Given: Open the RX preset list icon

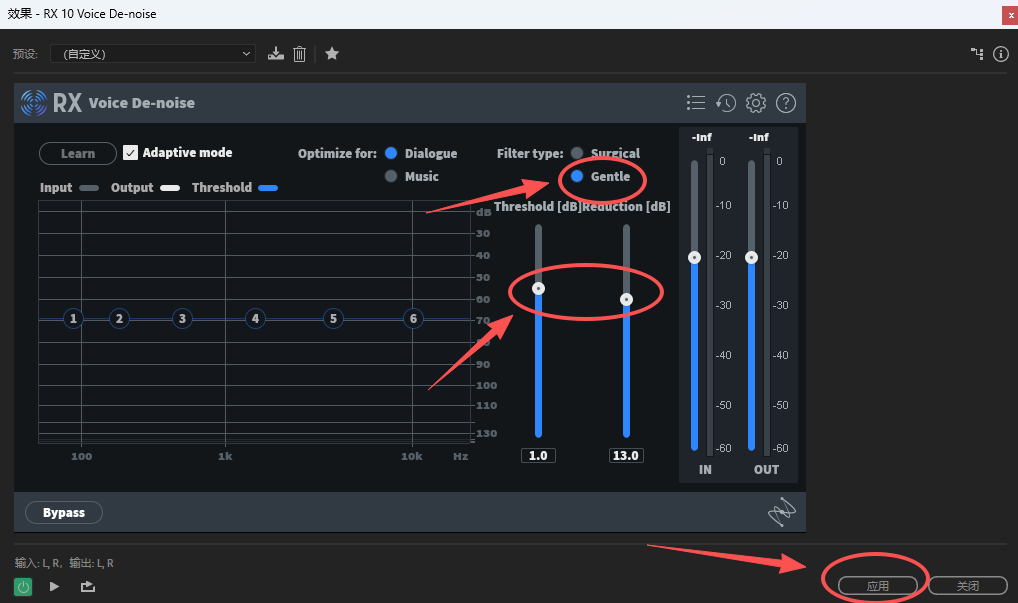Looking at the screenshot, I should tap(696, 103).
